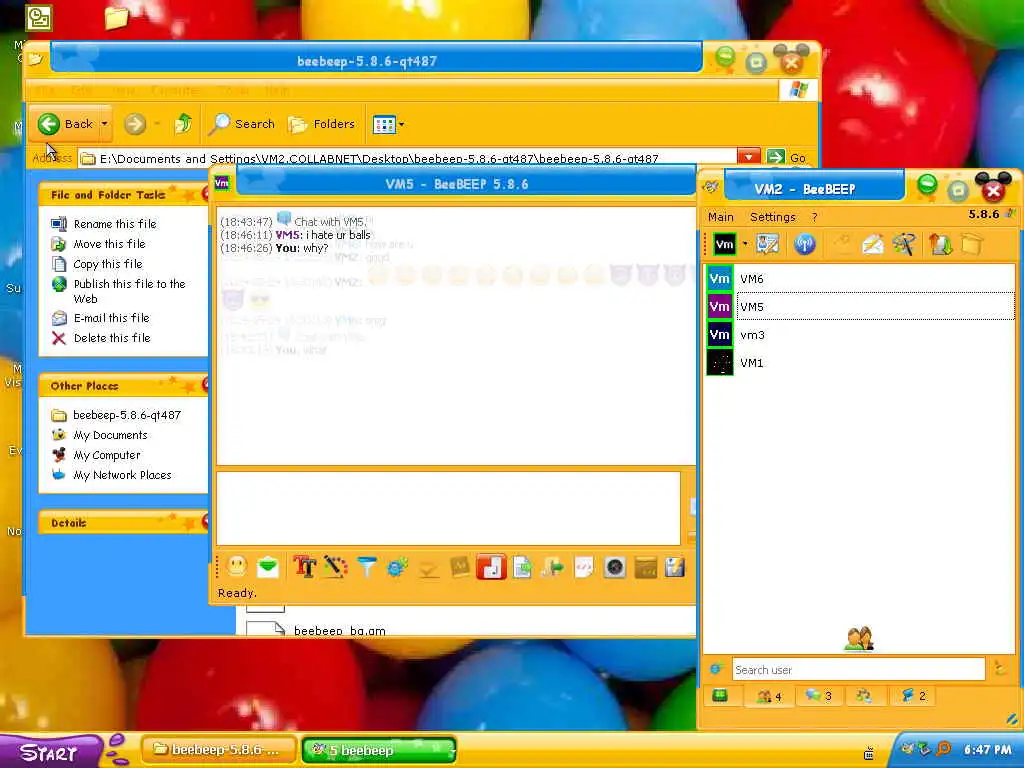The image size is (1024, 768).
Task: Click Publish this file to the Web
Action: [129, 291]
